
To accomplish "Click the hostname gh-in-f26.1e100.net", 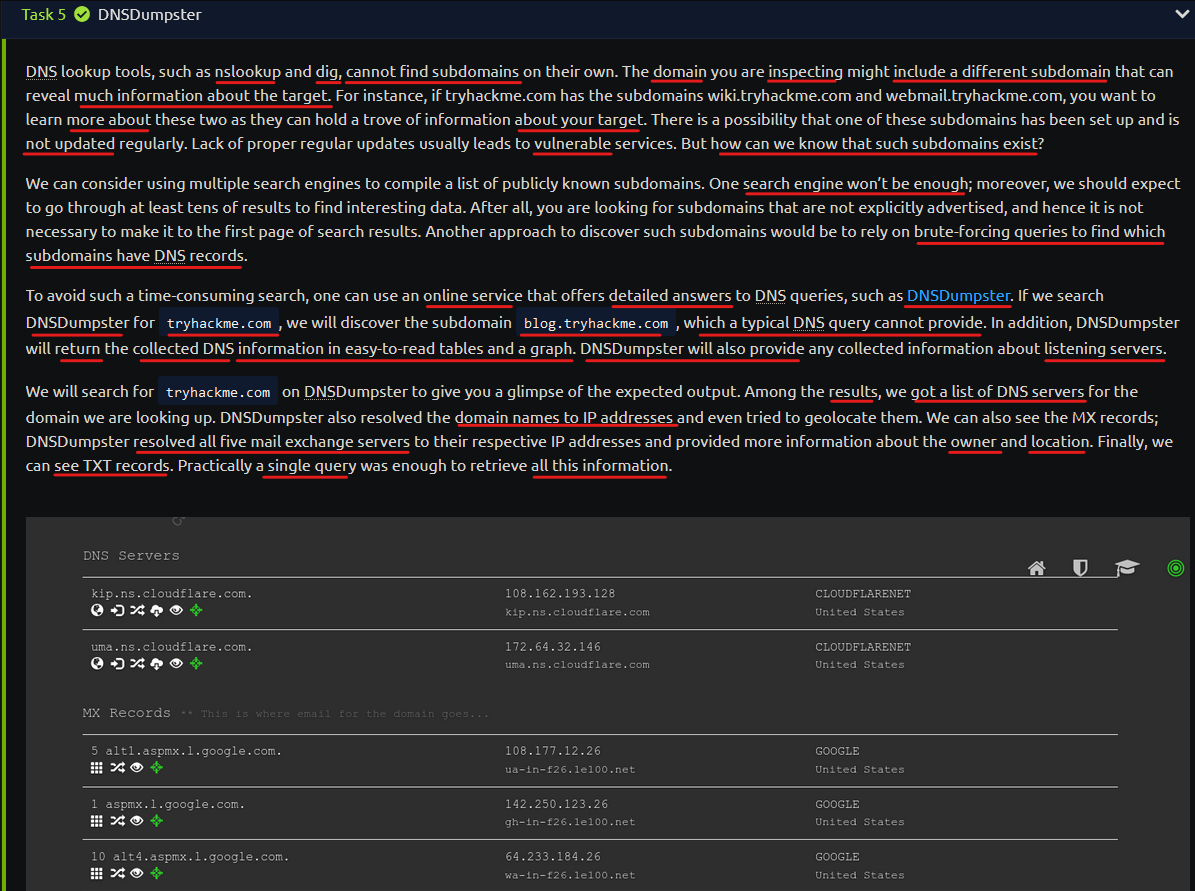I will point(570,822).
